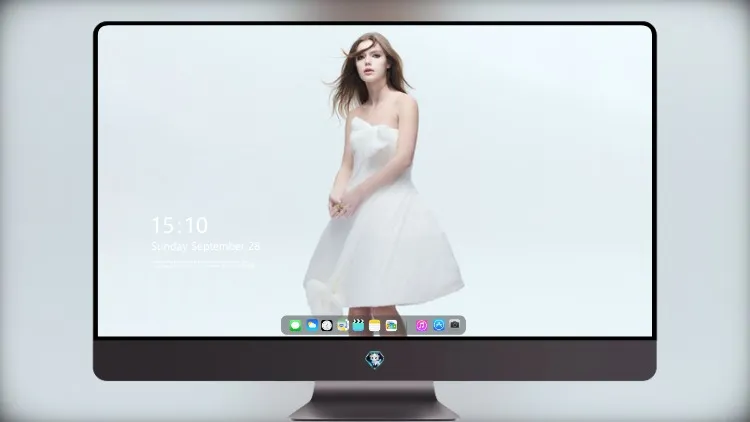Open the pink iTunes Store music app
This screenshot has height=422, width=750.
tap(421, 325)
